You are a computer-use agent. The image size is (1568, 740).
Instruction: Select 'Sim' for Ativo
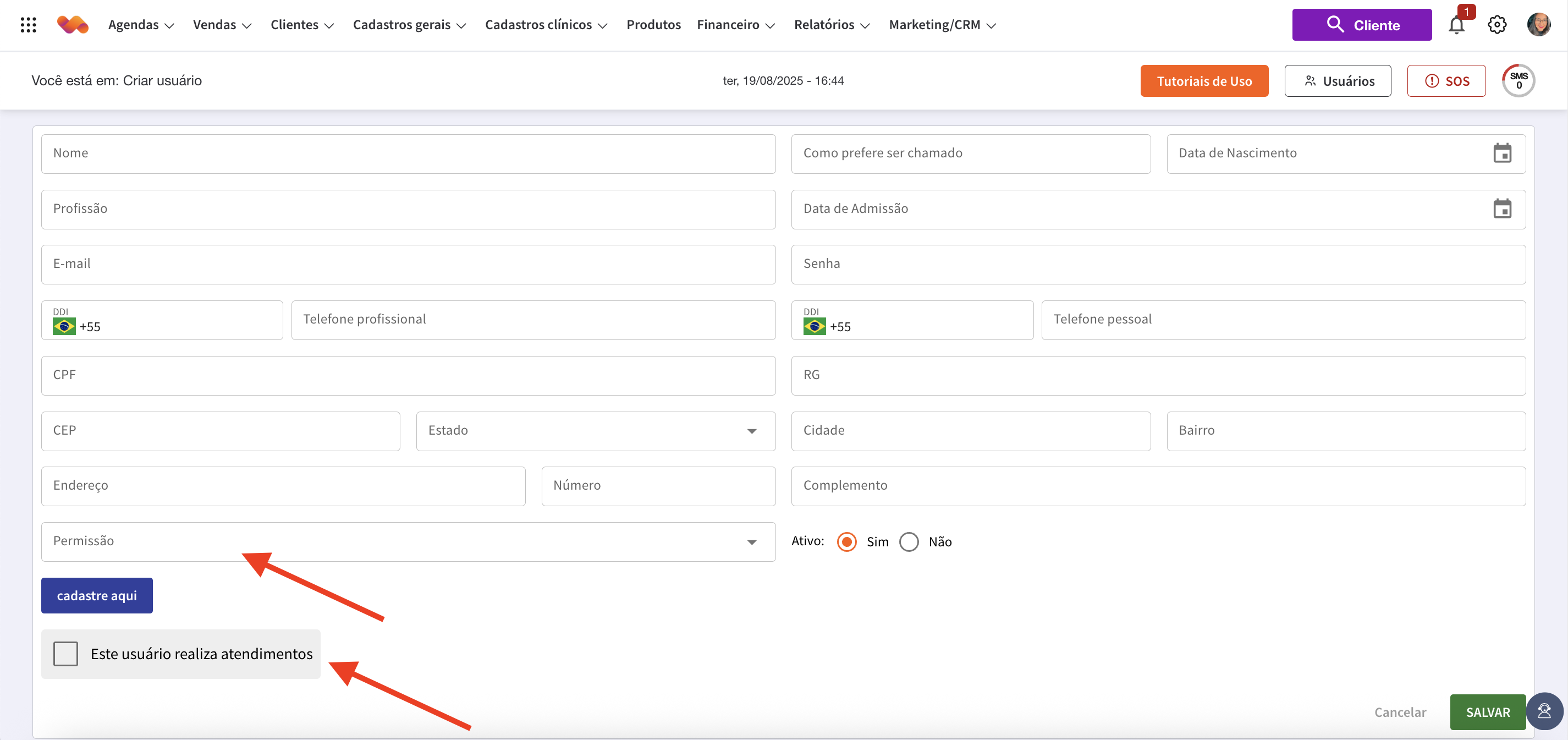pyautogui.click(x=846, y=541)
